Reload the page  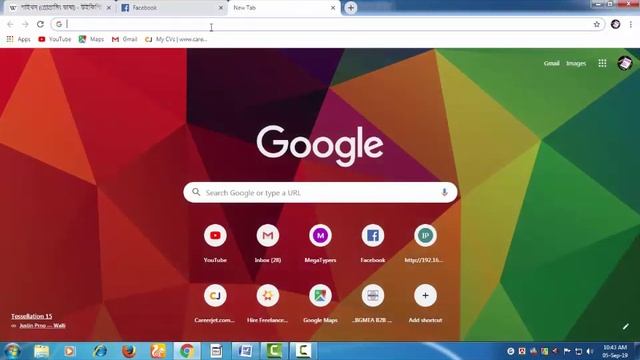point(40,24)
